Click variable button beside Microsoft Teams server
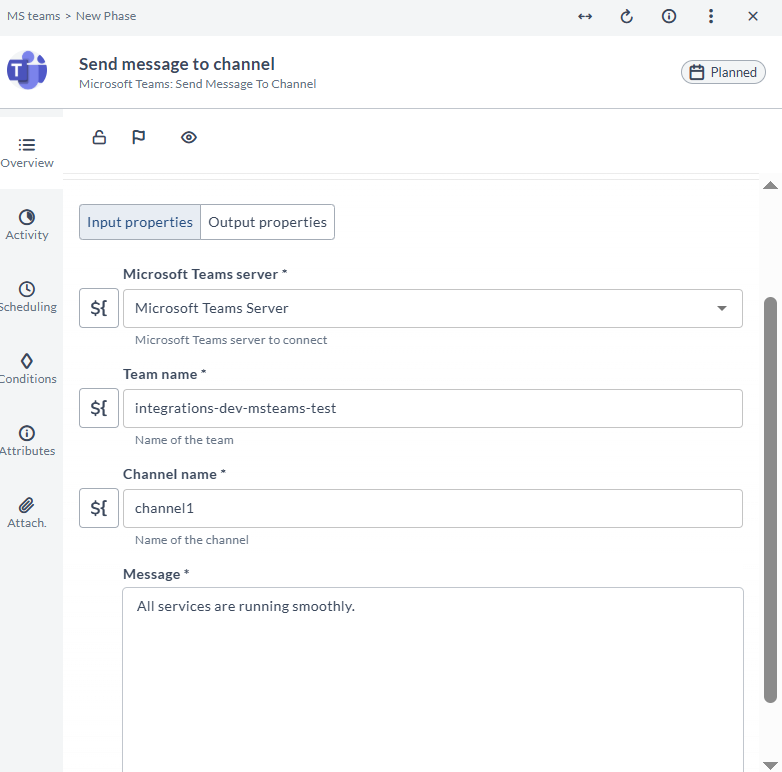This screenshot has height=772, width=782. pos(99,308)
